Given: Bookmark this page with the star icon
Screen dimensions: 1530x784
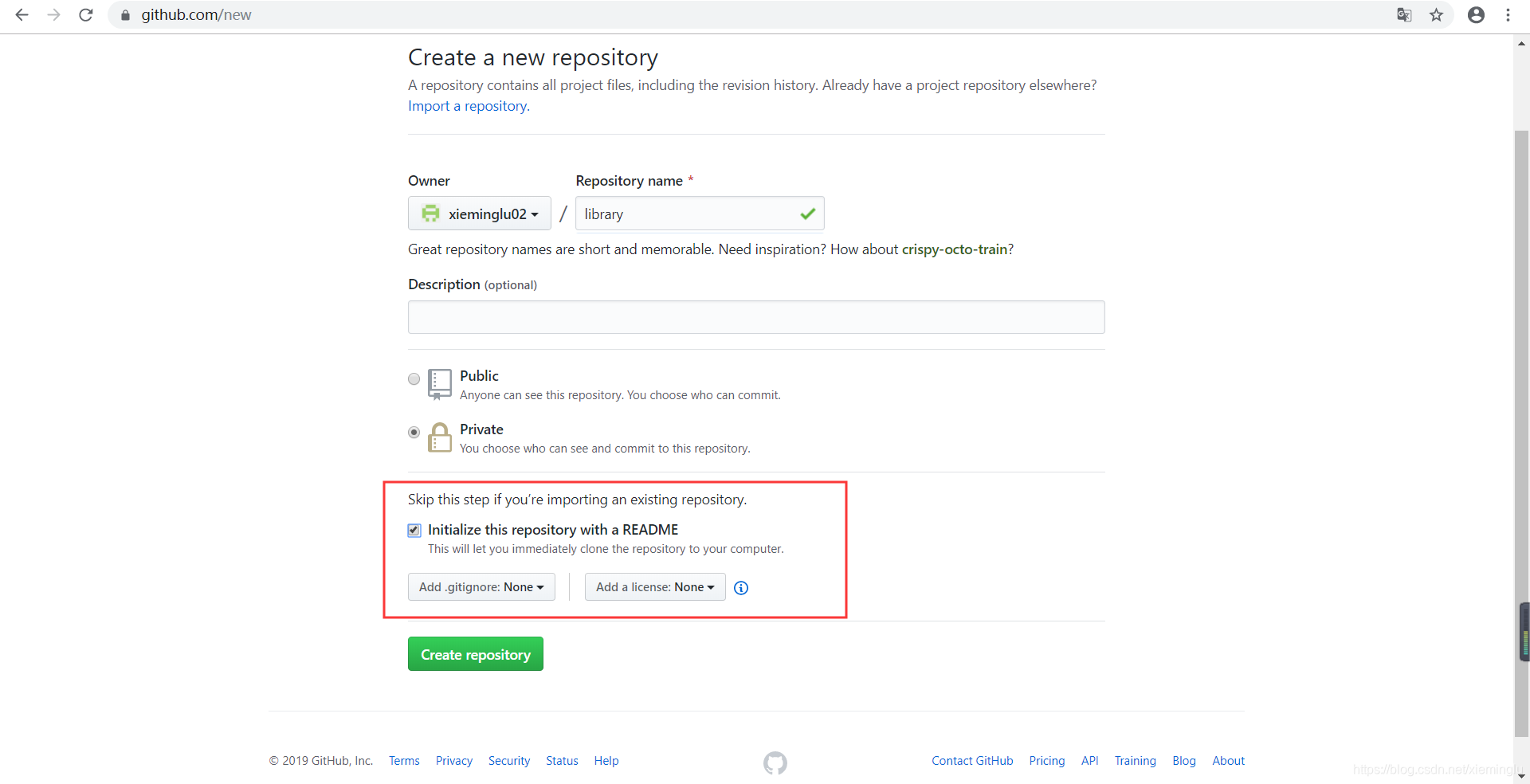Looking at the screenshot, I should click(1436, 15).
